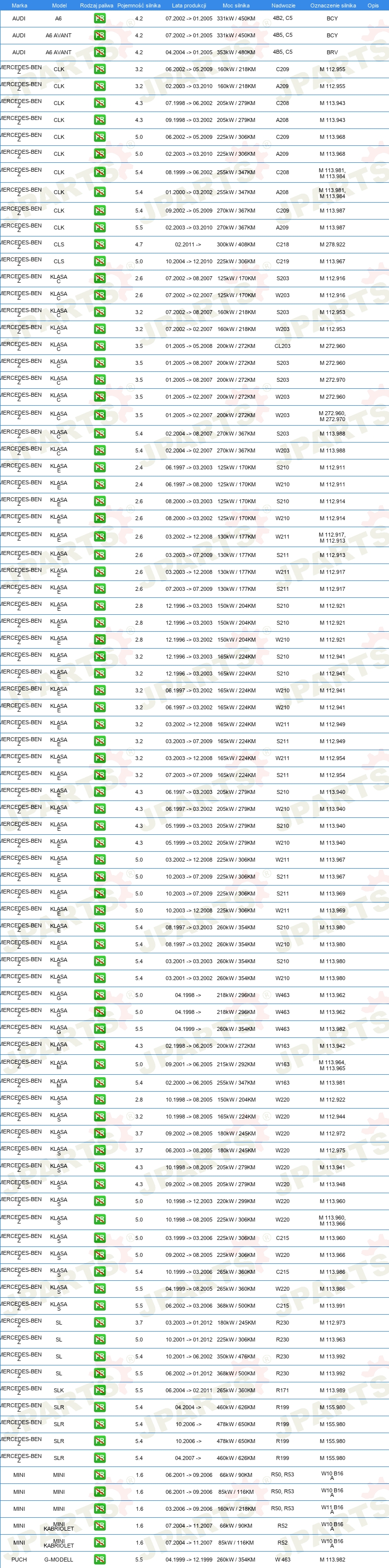
Task: Click the Model column header
Action: pyautogui.click(x=59, y=5)
